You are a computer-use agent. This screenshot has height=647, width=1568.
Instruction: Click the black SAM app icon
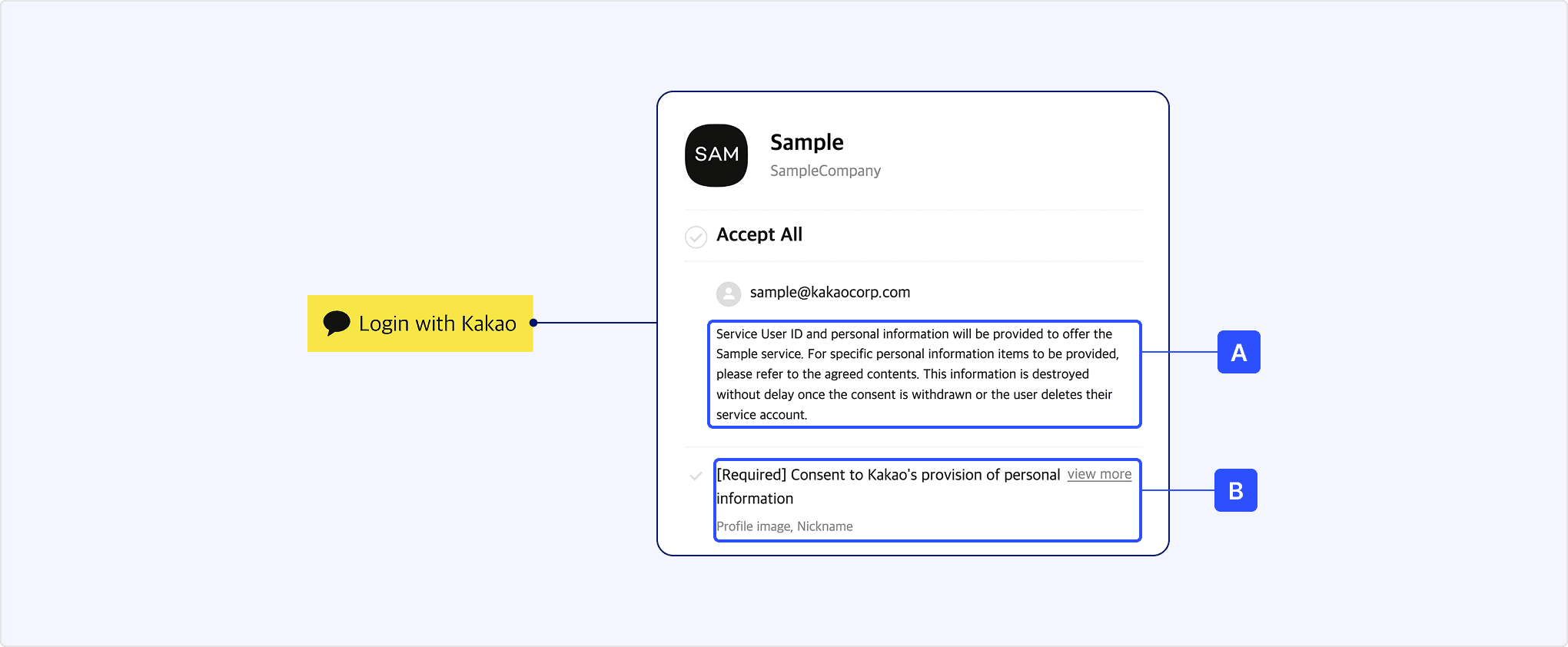[716, 155]
